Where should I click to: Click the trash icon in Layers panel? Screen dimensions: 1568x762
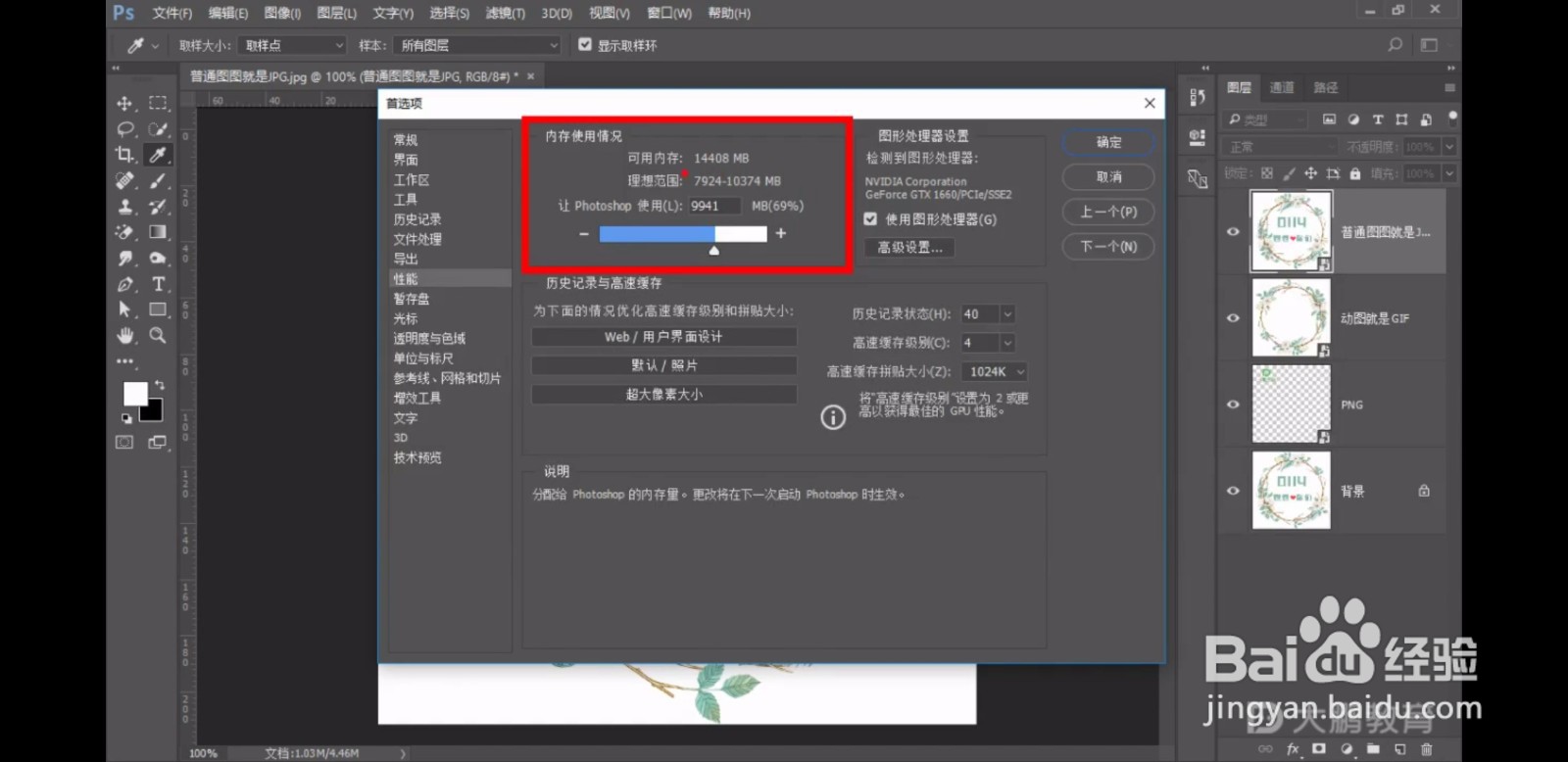click(x=1426, y=749)
